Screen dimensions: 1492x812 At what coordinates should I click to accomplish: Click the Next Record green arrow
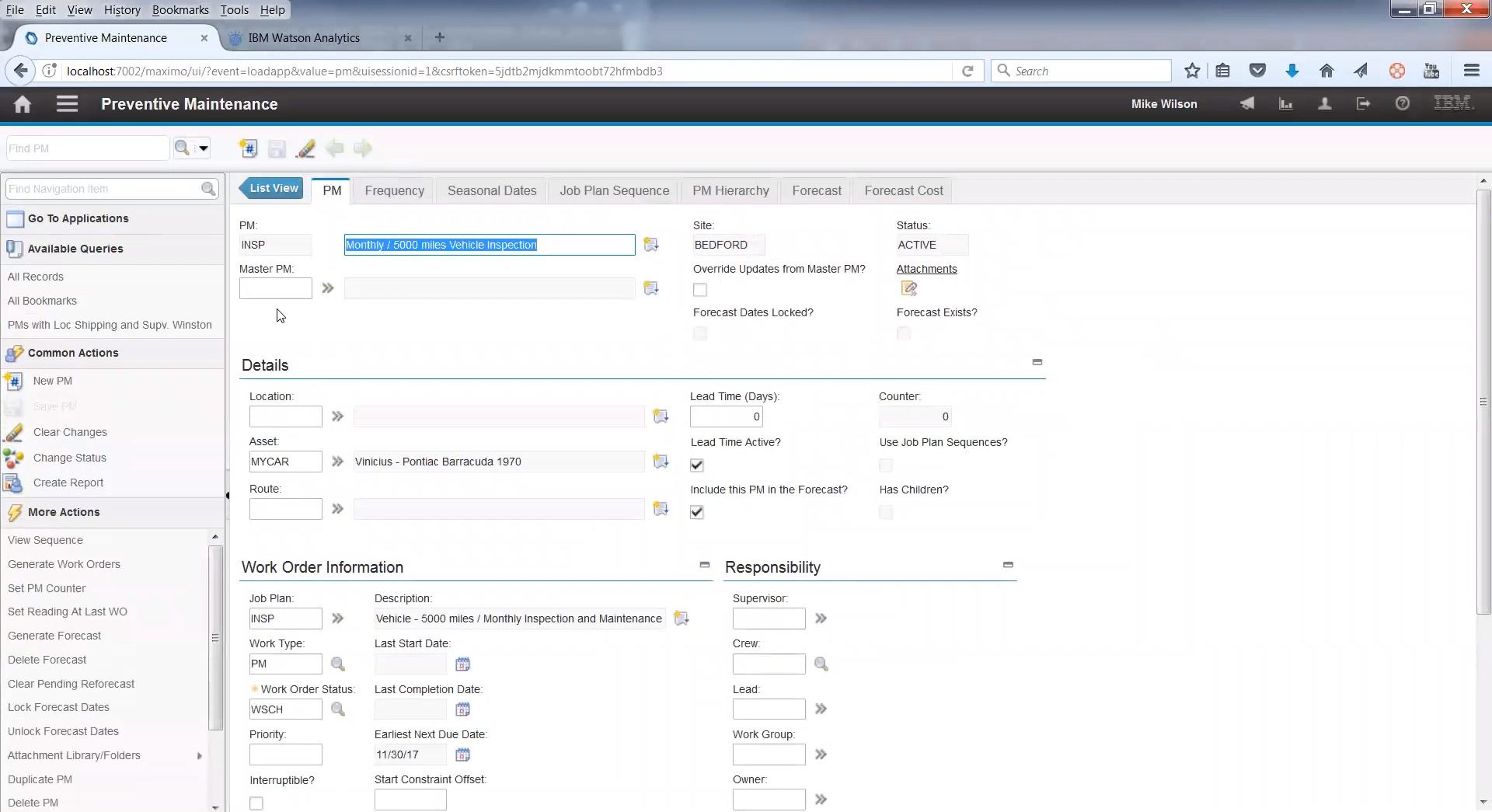(363, 148)
